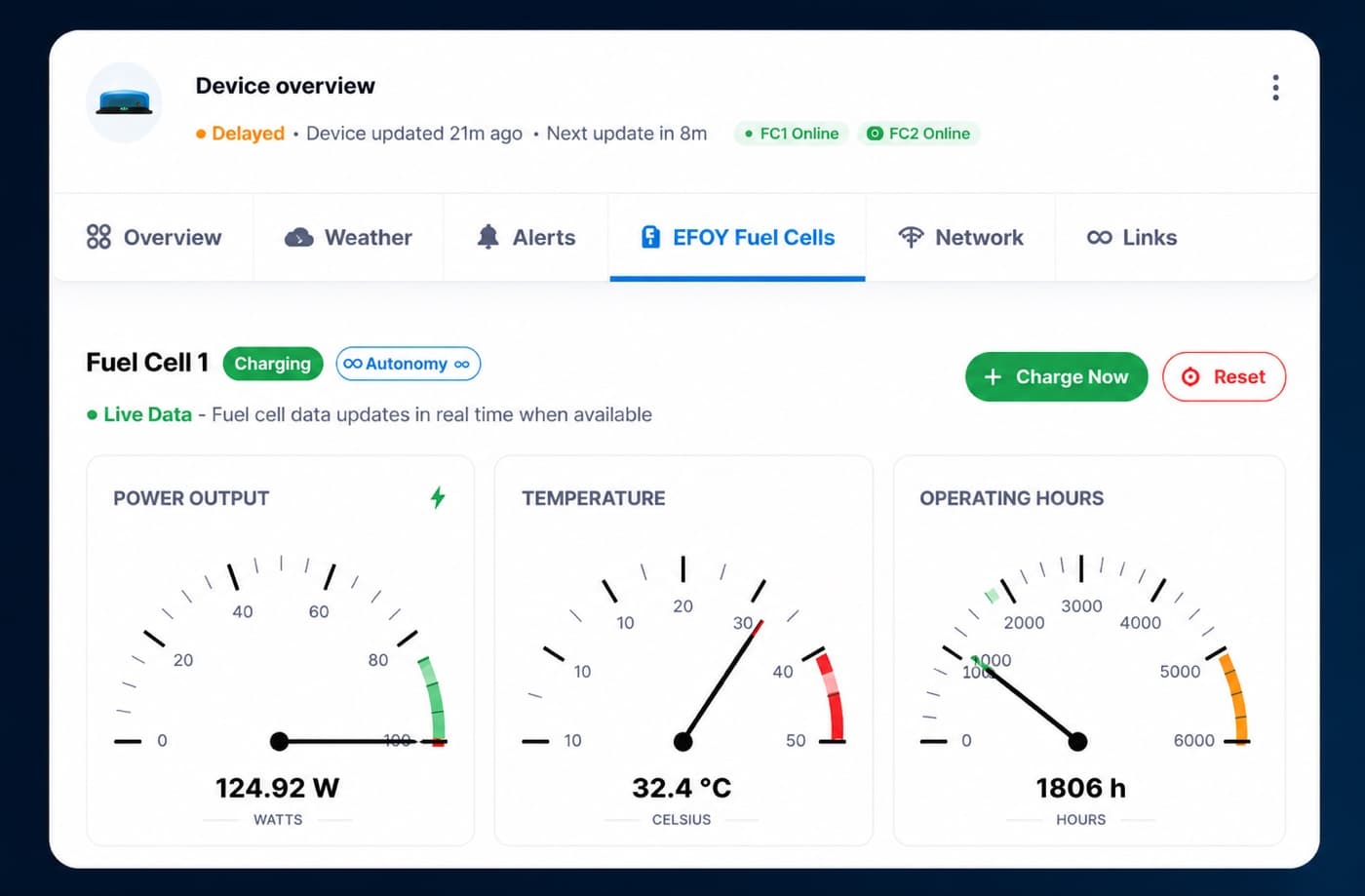Click the 32.4 °C temperature reading

click(682, 788)
